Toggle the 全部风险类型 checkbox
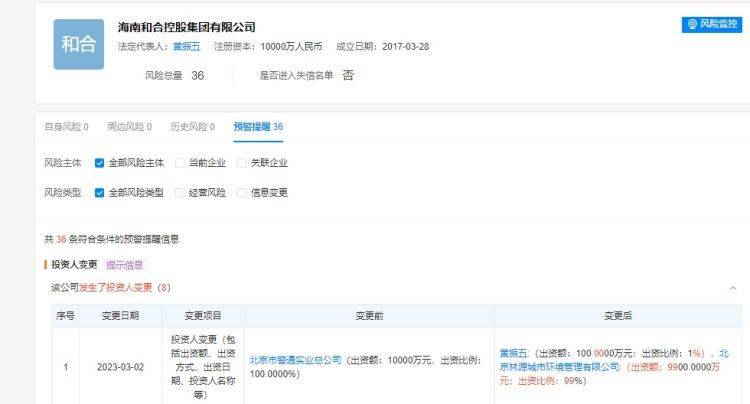This screenshot has height=404, width=750. [100, 193]
